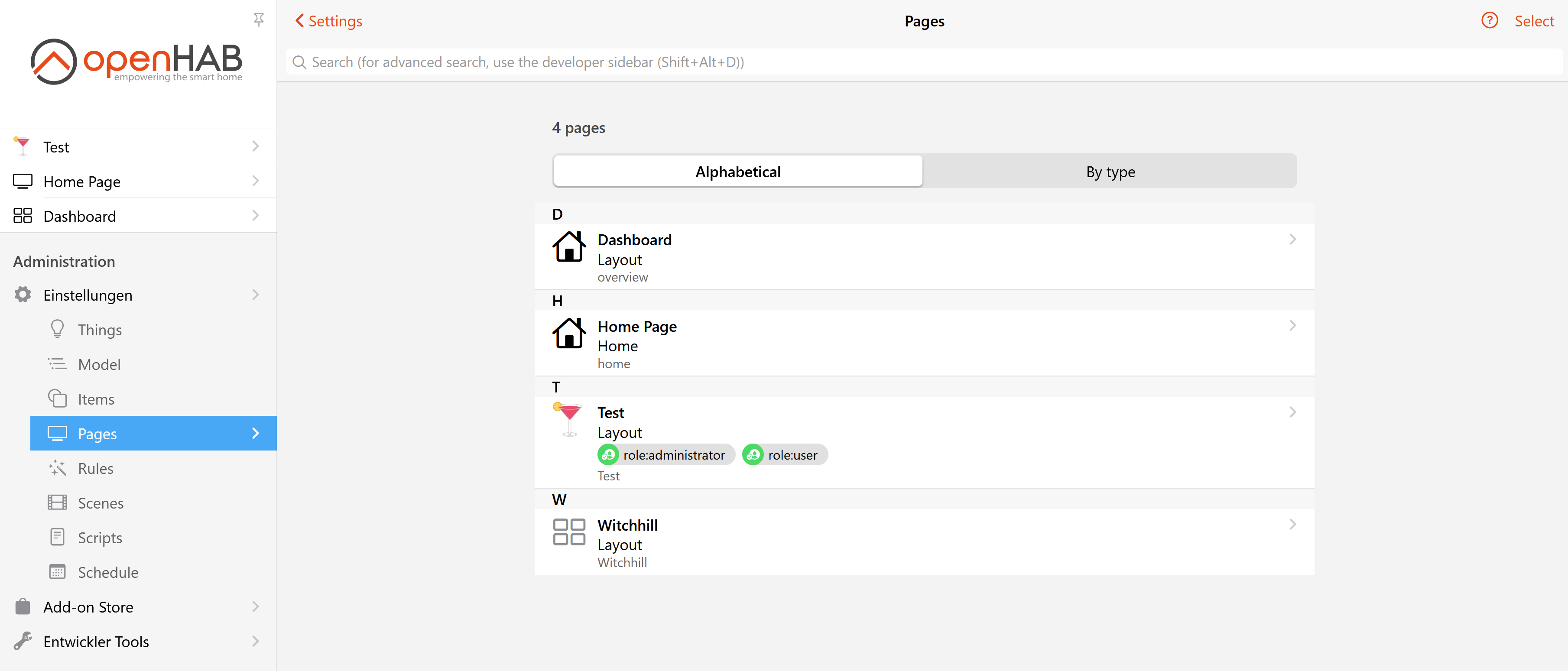Click the pin sidebar icon

[x=259, y=20]
